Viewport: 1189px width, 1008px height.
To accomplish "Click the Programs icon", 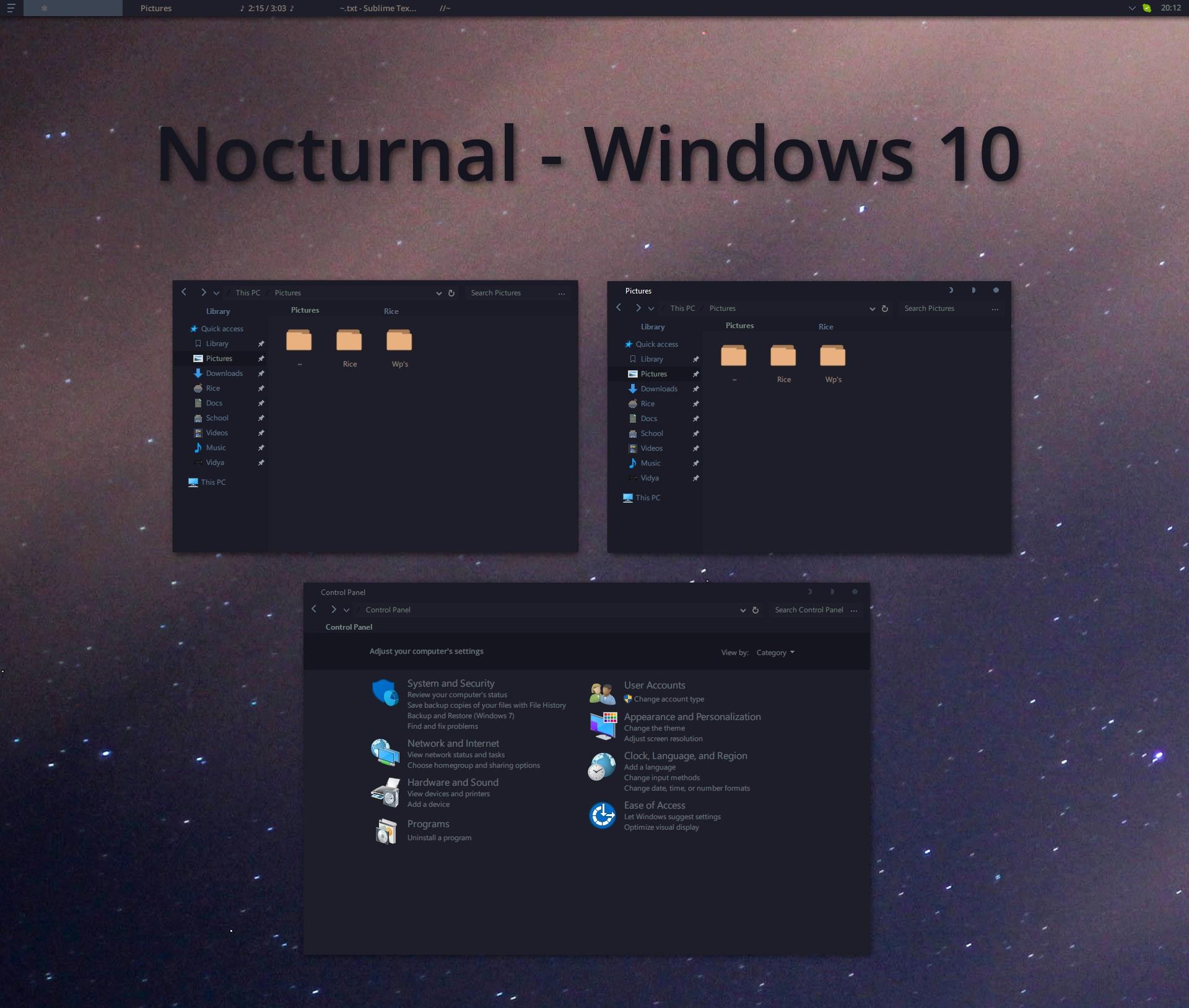I will coord(386,829).
